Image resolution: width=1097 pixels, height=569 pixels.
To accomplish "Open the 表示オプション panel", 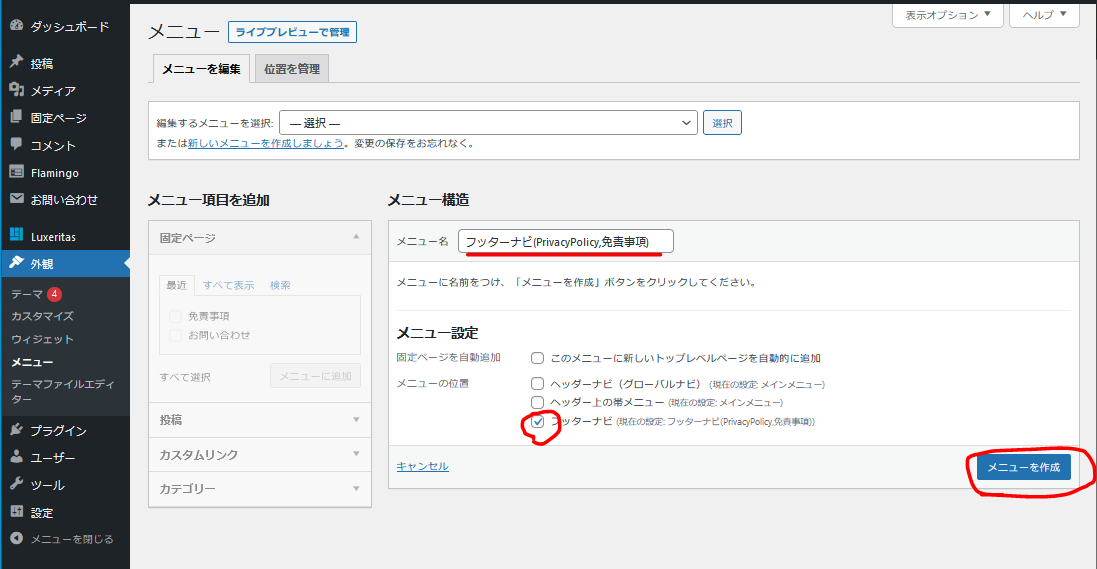I will point(947,15).
